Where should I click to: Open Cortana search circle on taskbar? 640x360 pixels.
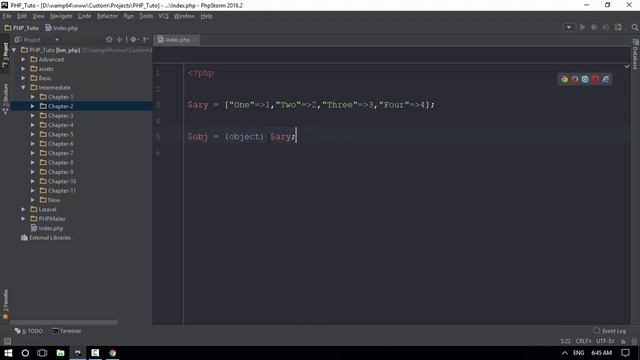click(x=25, y=353)
